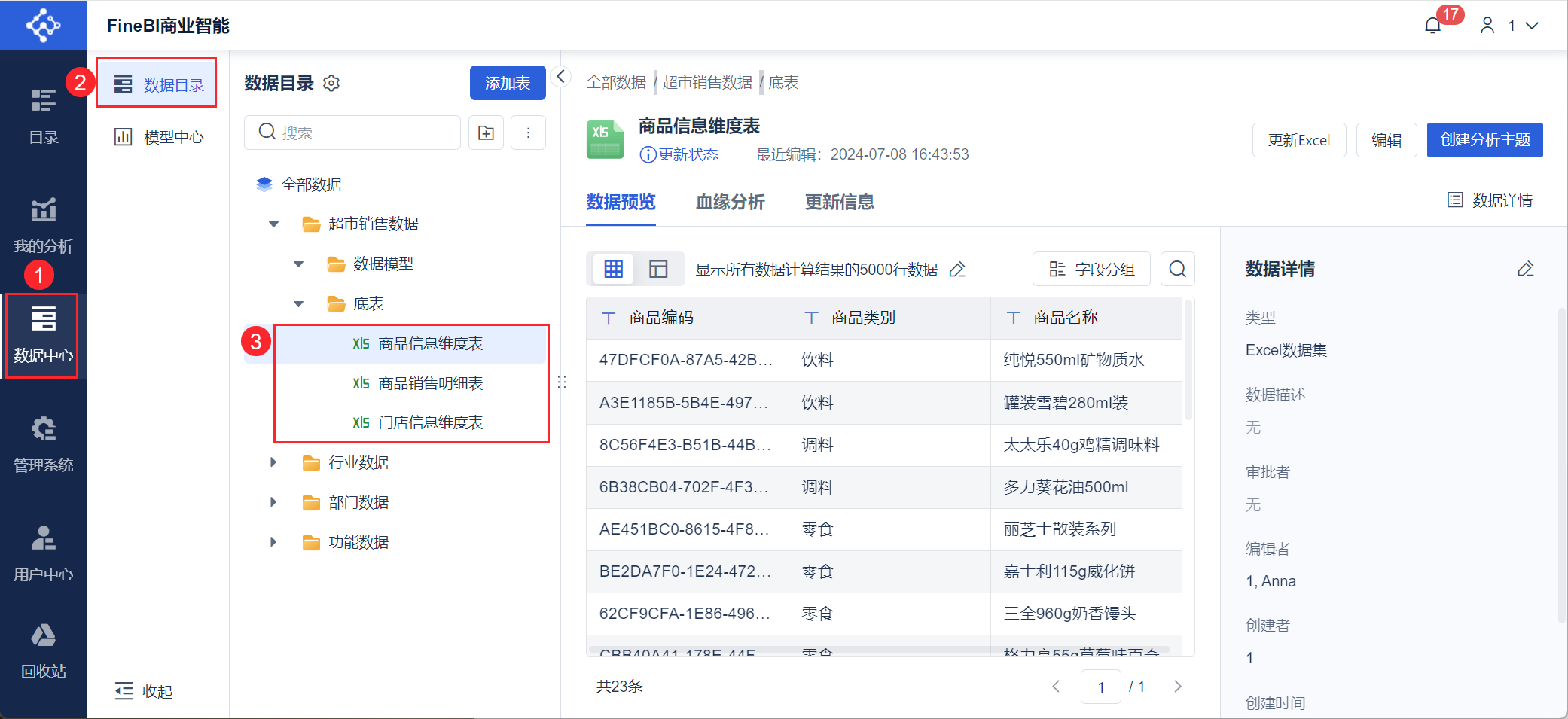Viewport: 1568px width, 719px height.
Task: Open 管理系统 in the sidebar
Action: click(x=44, y=443)
